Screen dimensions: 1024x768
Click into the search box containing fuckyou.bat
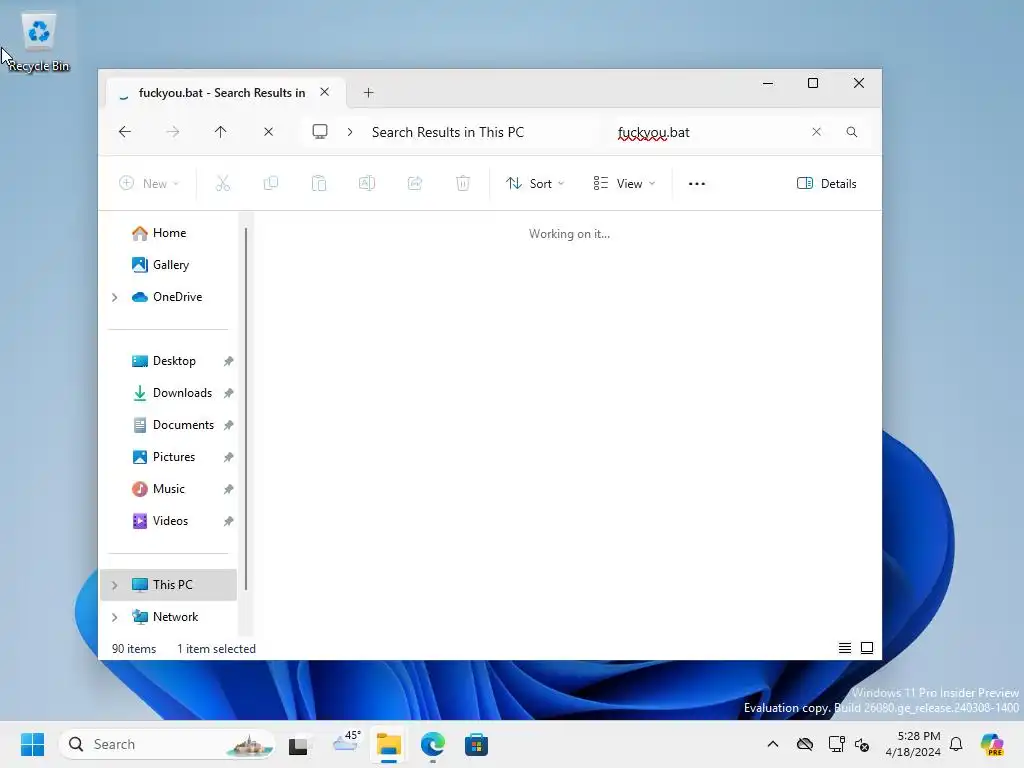tap(709, 133)
